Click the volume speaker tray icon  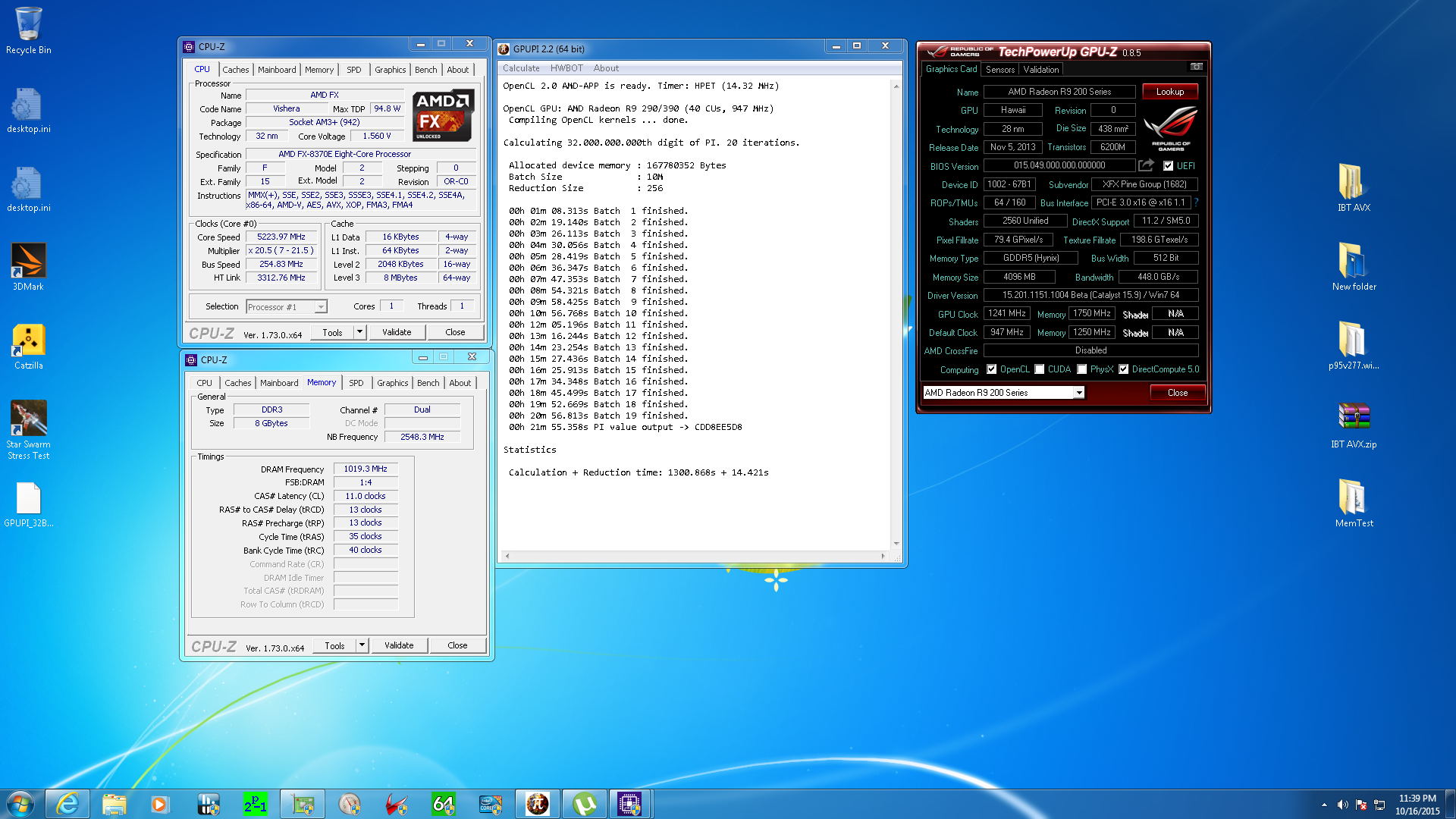1342,805
